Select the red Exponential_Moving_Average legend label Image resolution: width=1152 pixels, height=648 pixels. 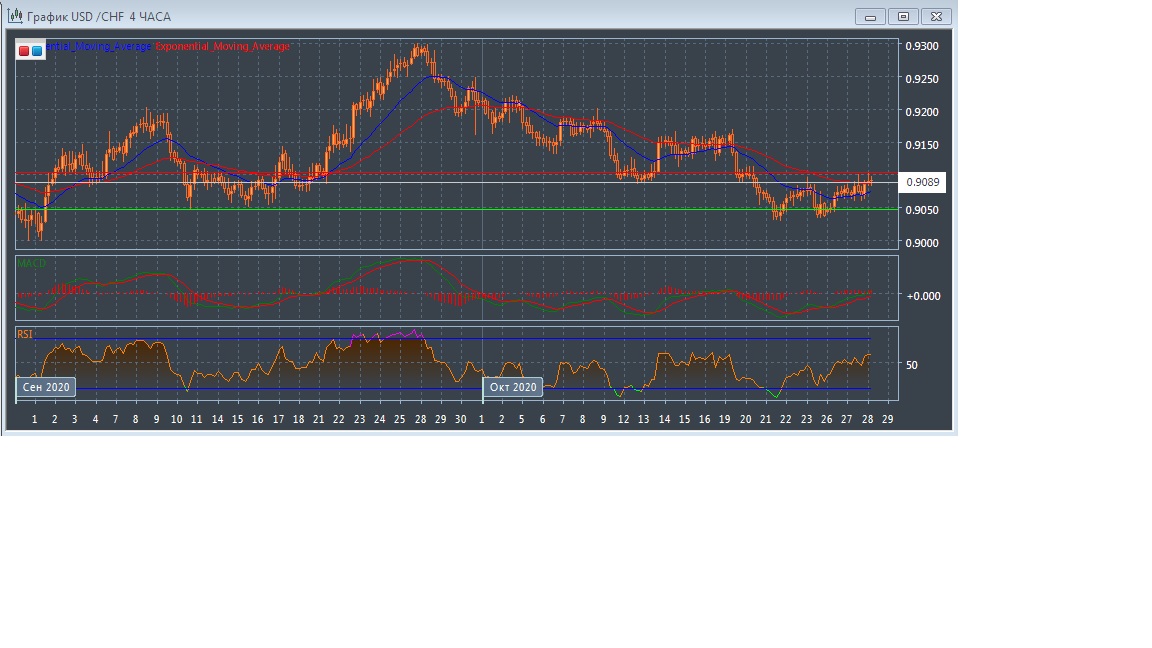222,47
